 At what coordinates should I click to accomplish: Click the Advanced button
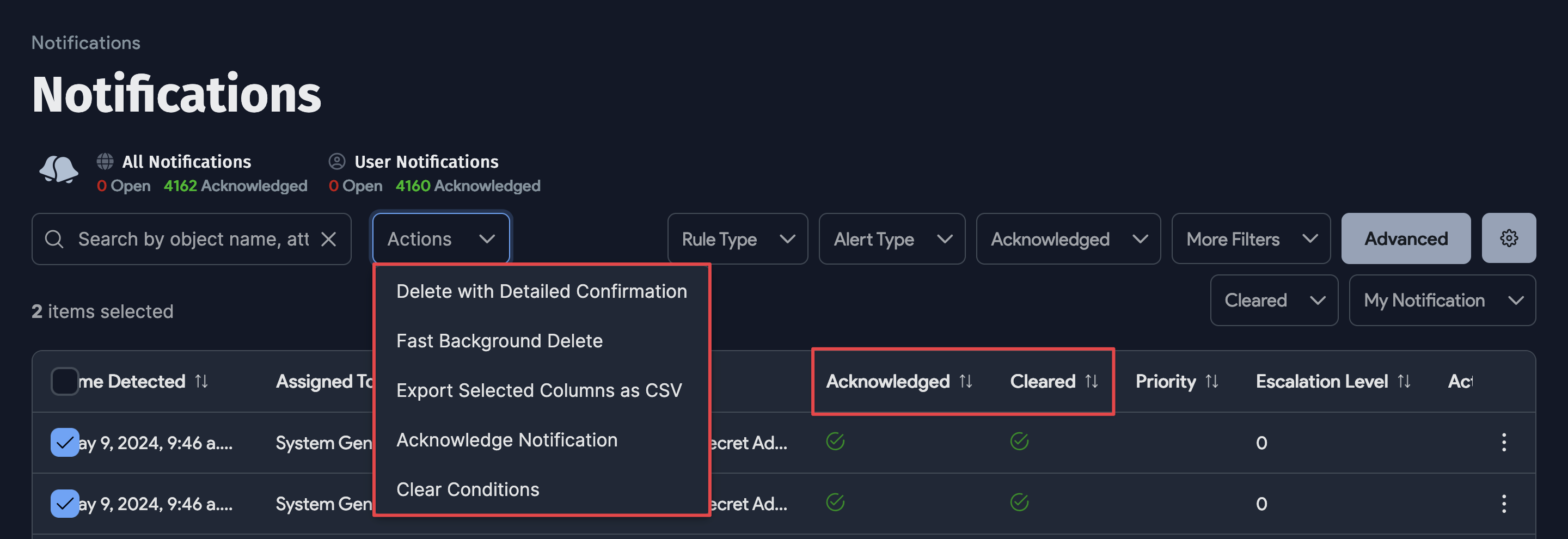coord(1406,238)
